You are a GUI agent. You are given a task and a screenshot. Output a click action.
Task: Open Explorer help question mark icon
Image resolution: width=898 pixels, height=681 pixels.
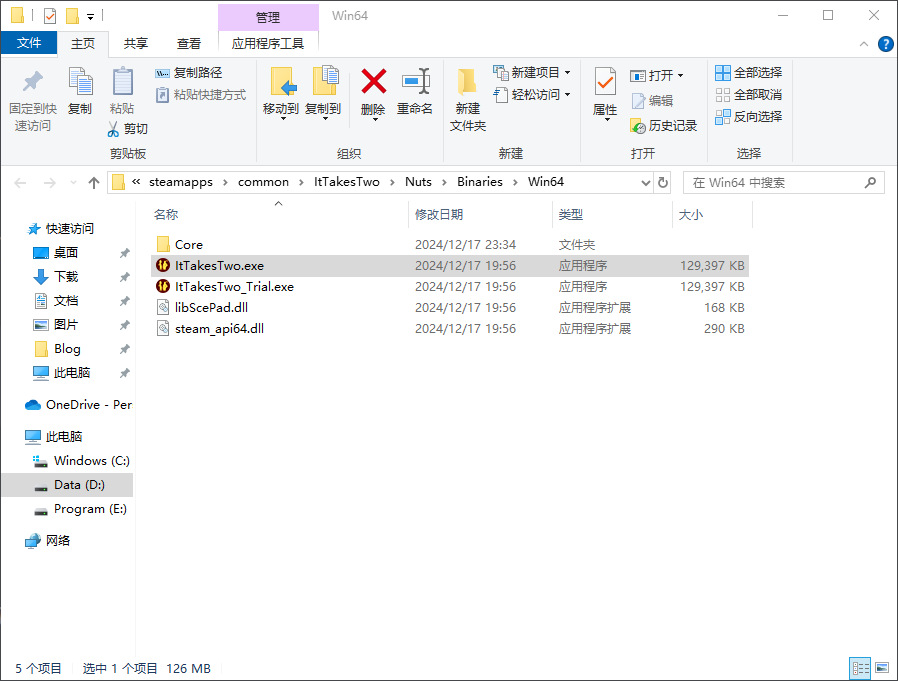pos(885,44)
